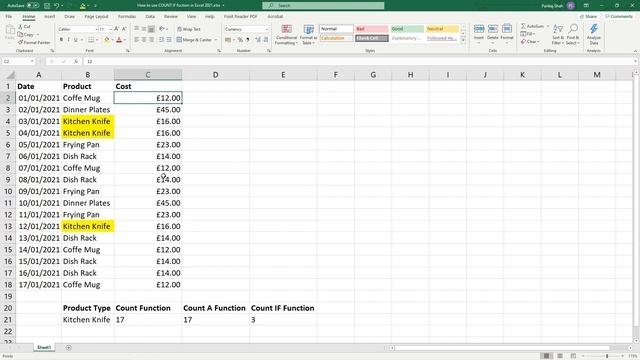
Task: Toggle Center horizontal alignment
Action: tap(144, 40)
